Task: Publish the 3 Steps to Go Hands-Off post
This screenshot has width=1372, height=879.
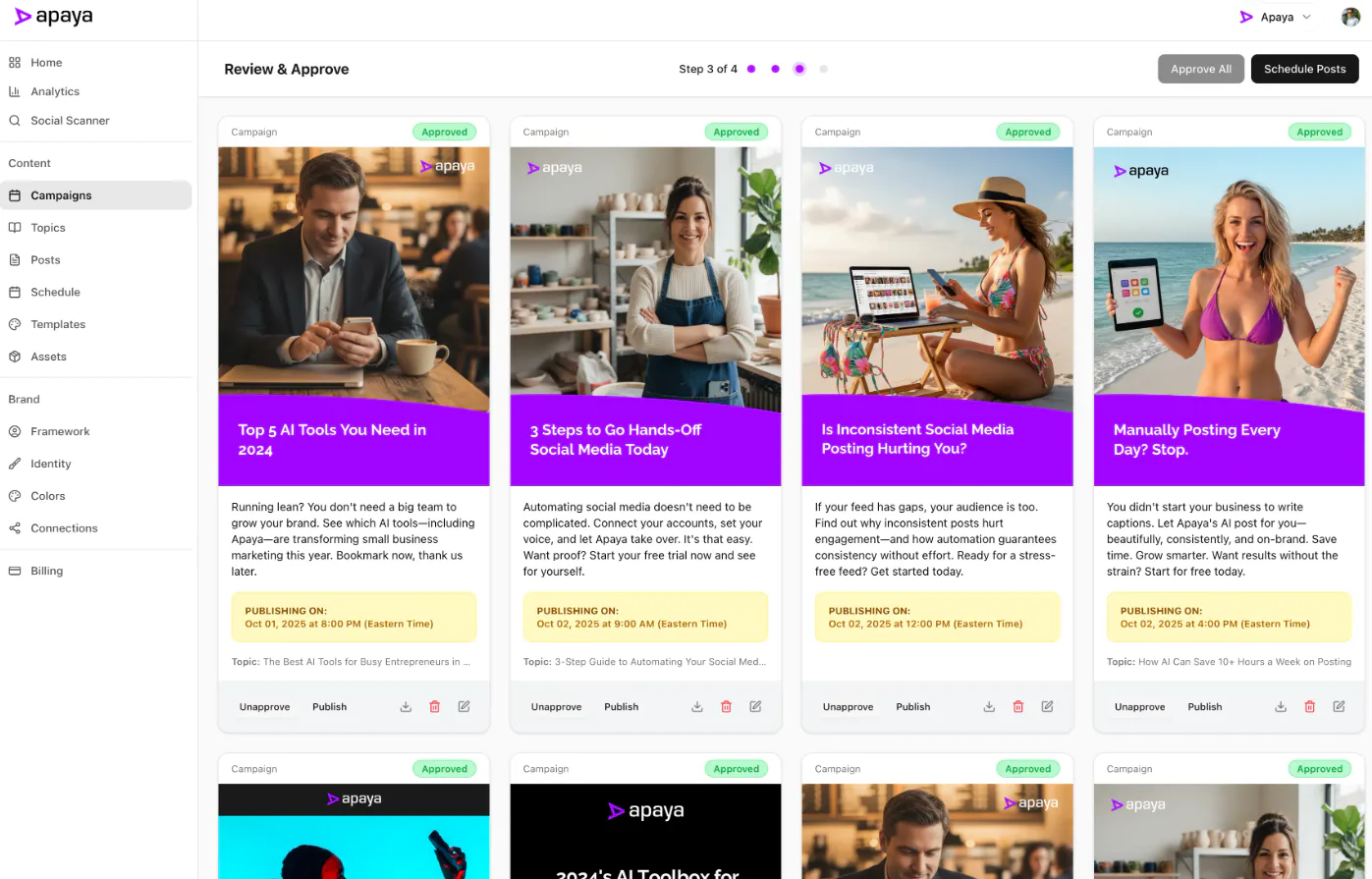Action: click(x=622, y=707)
